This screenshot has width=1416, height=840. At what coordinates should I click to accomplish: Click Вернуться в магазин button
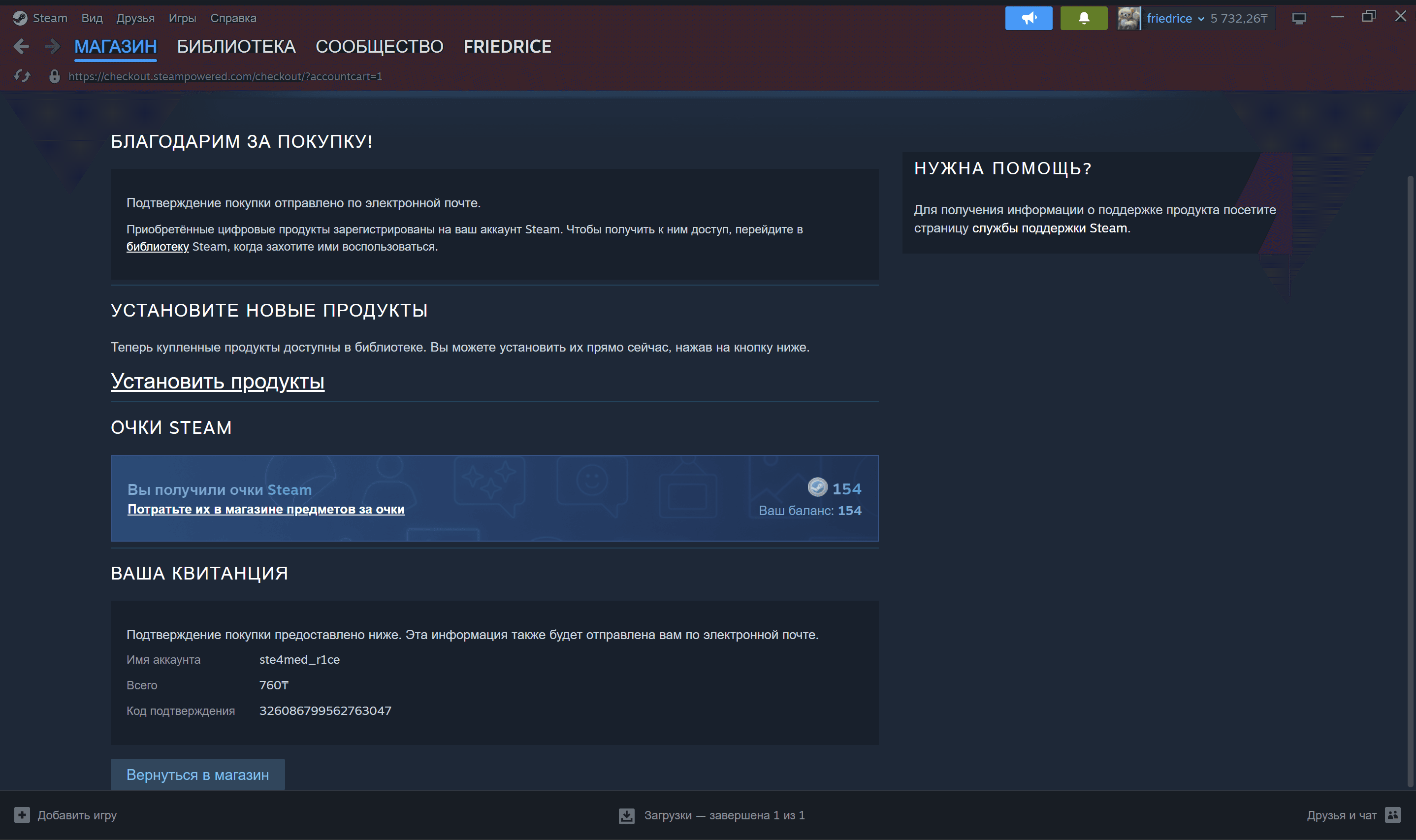[x=197, y=775]
